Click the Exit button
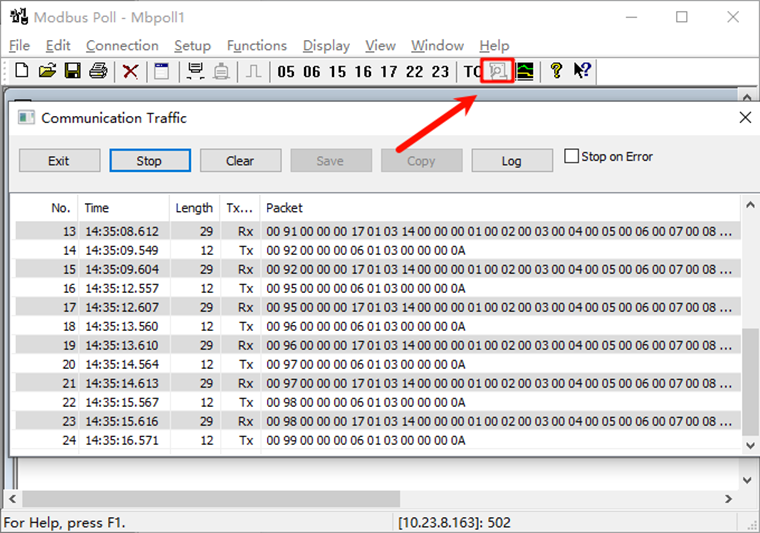The width and height of the screenshot is (760, 533). (x=60, y=160)
